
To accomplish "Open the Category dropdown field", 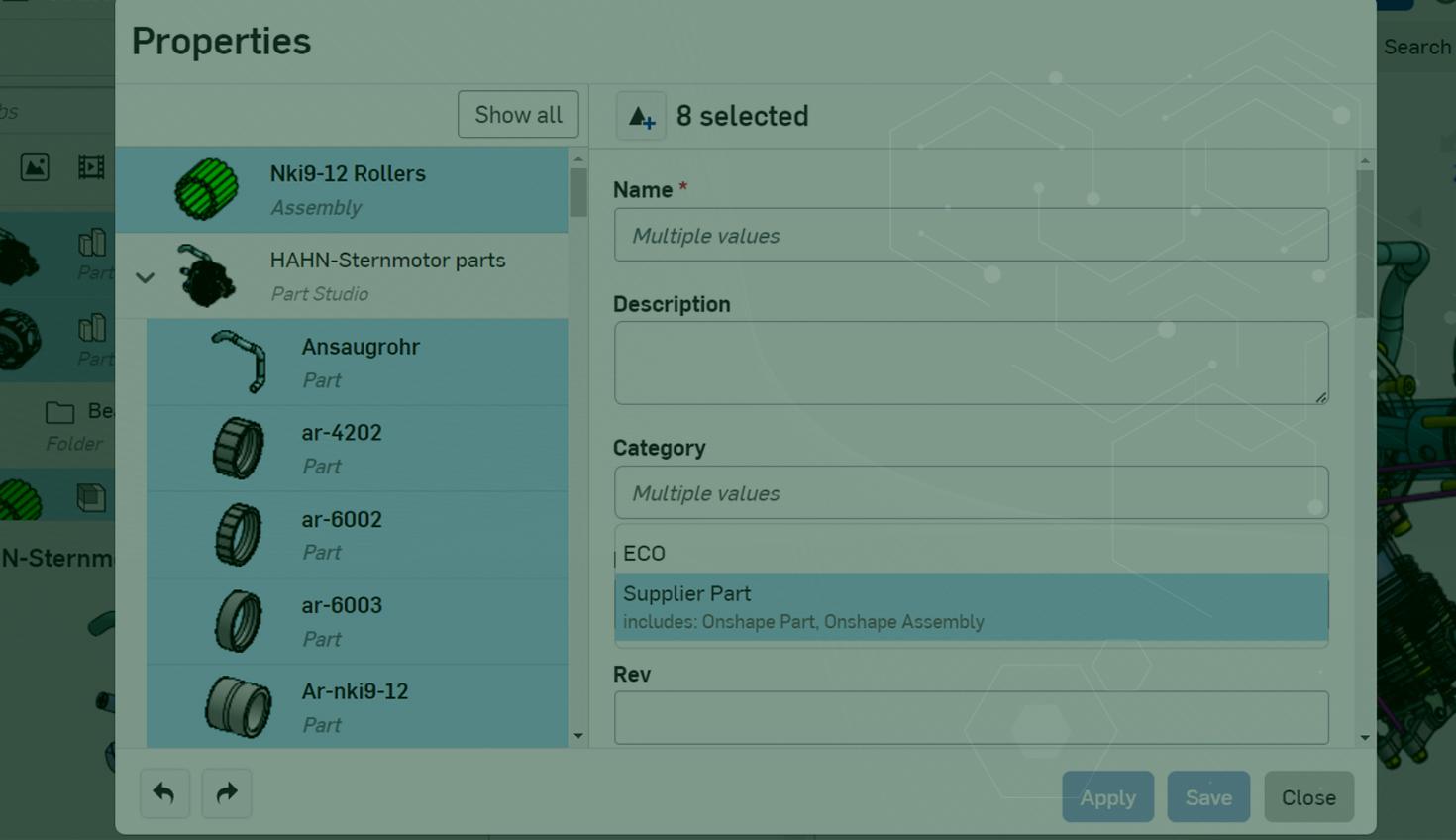I will coord(970,492).
